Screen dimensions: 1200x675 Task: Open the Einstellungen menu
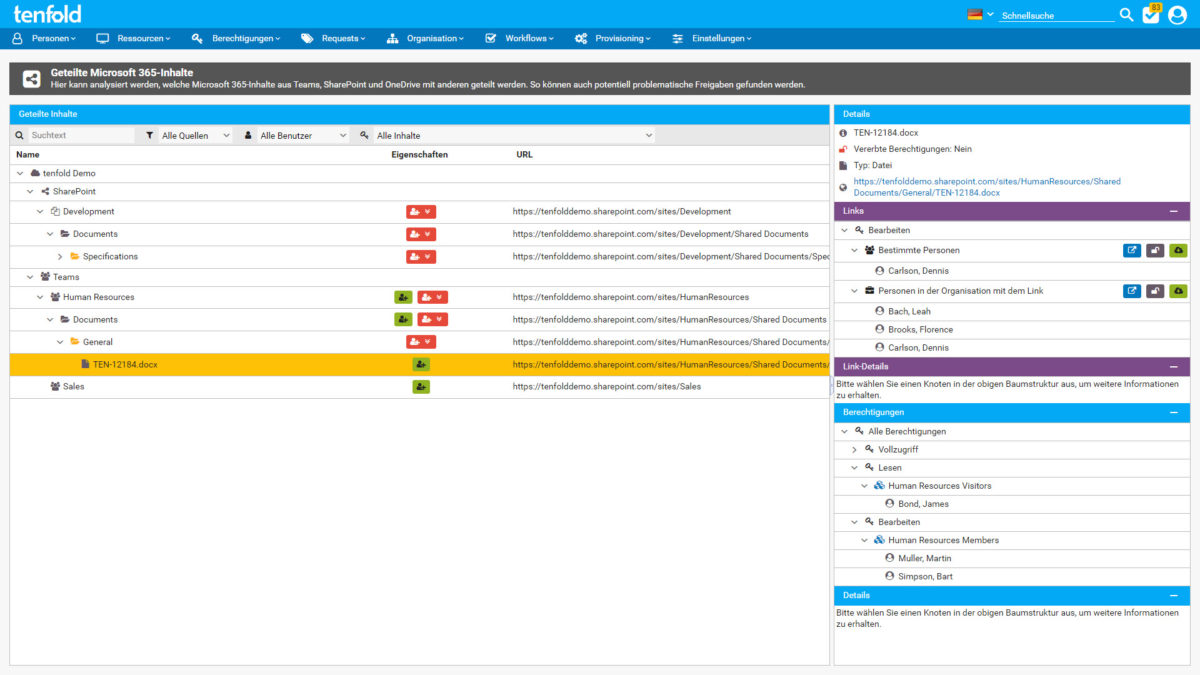click(x=711, y=38)
